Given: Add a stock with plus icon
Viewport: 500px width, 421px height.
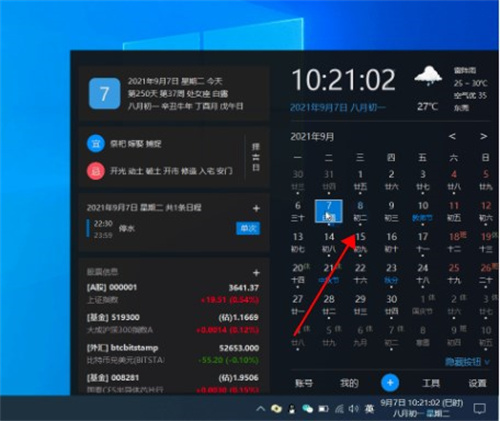Looking at the screenshot, I should pyautogui.click(x=256, y=273).
